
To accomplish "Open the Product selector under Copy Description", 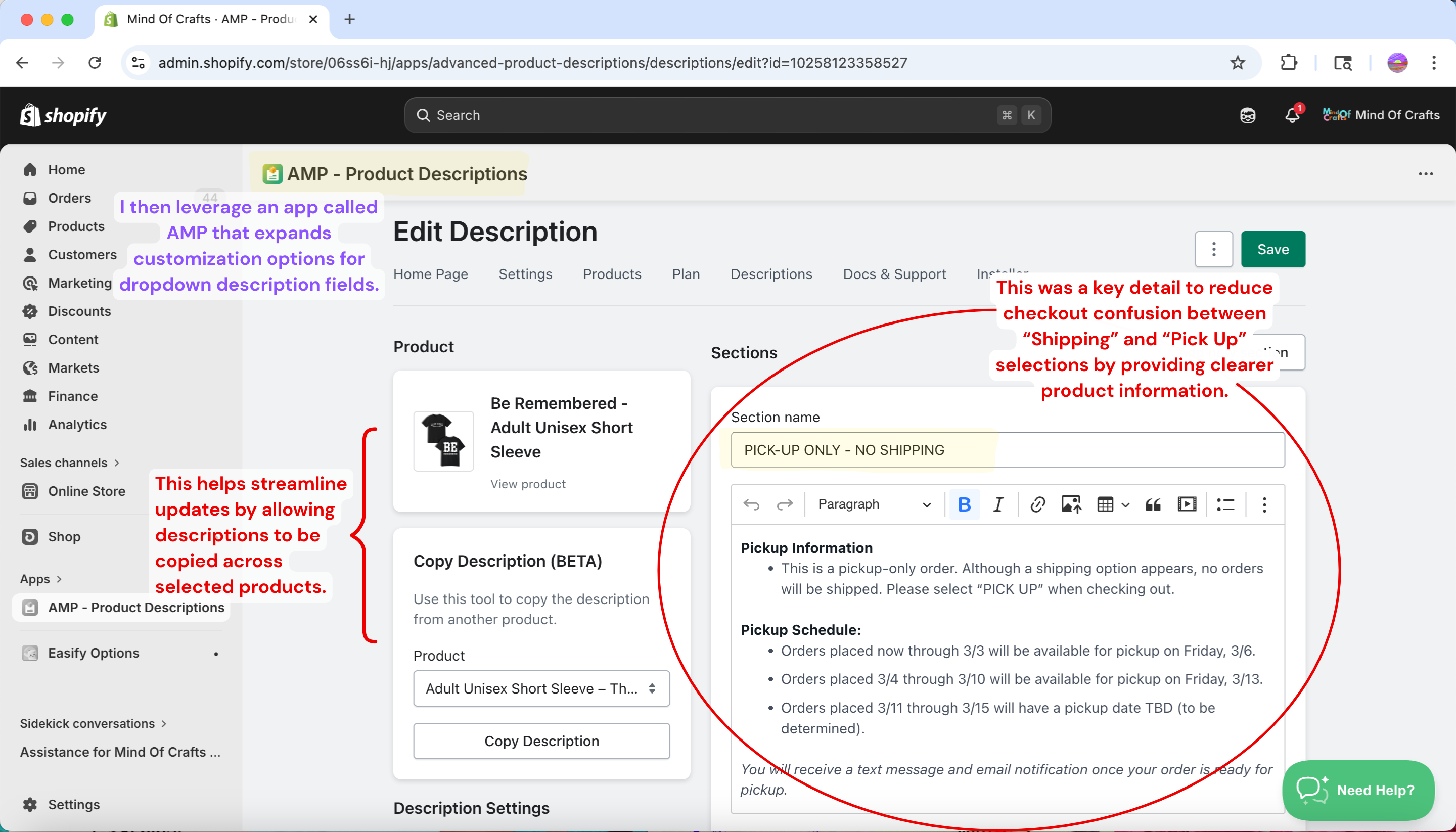I will point(541,688).
